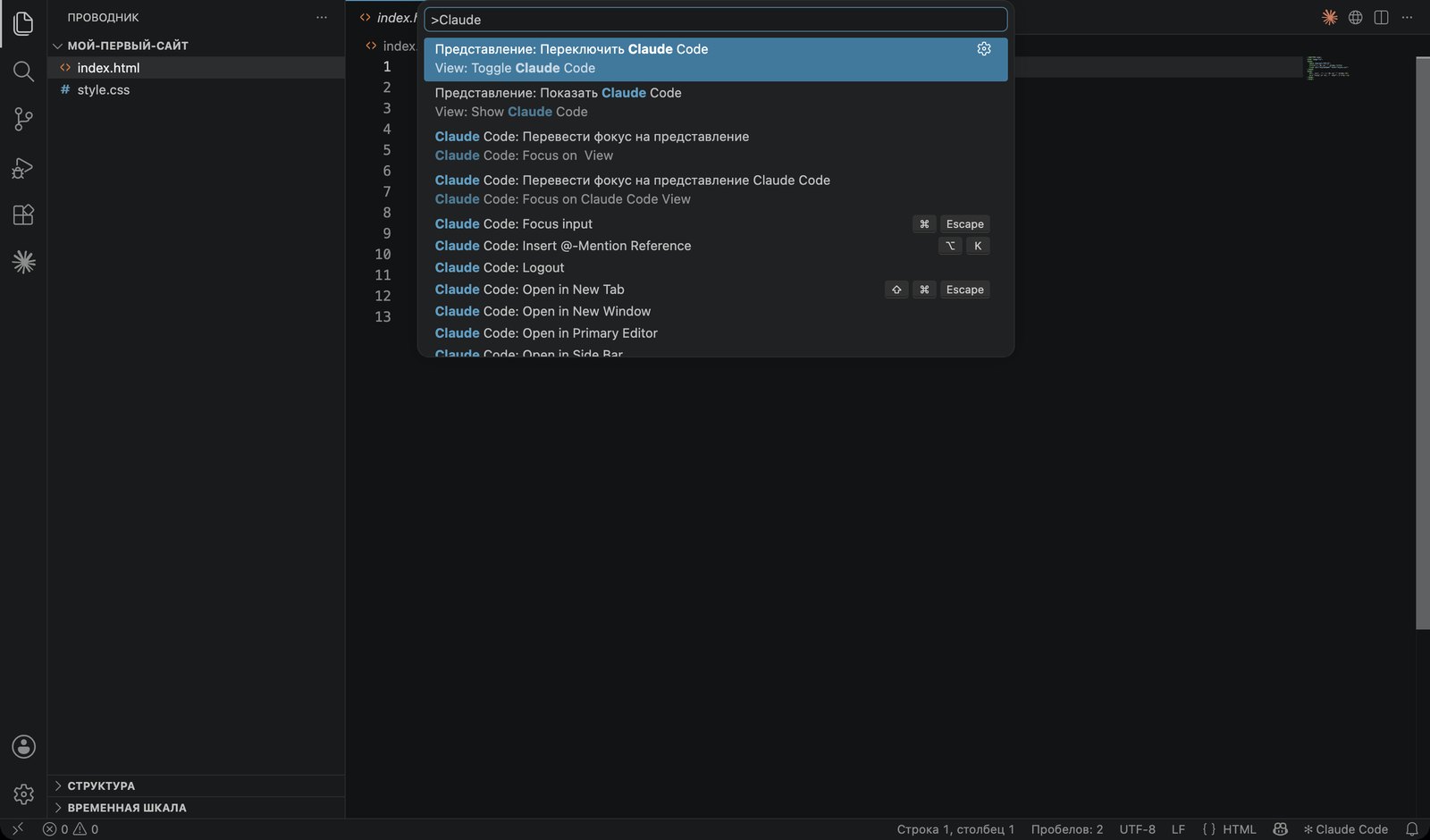
Task: Select style.css in the explorer tree
Action: pos(197,90)
